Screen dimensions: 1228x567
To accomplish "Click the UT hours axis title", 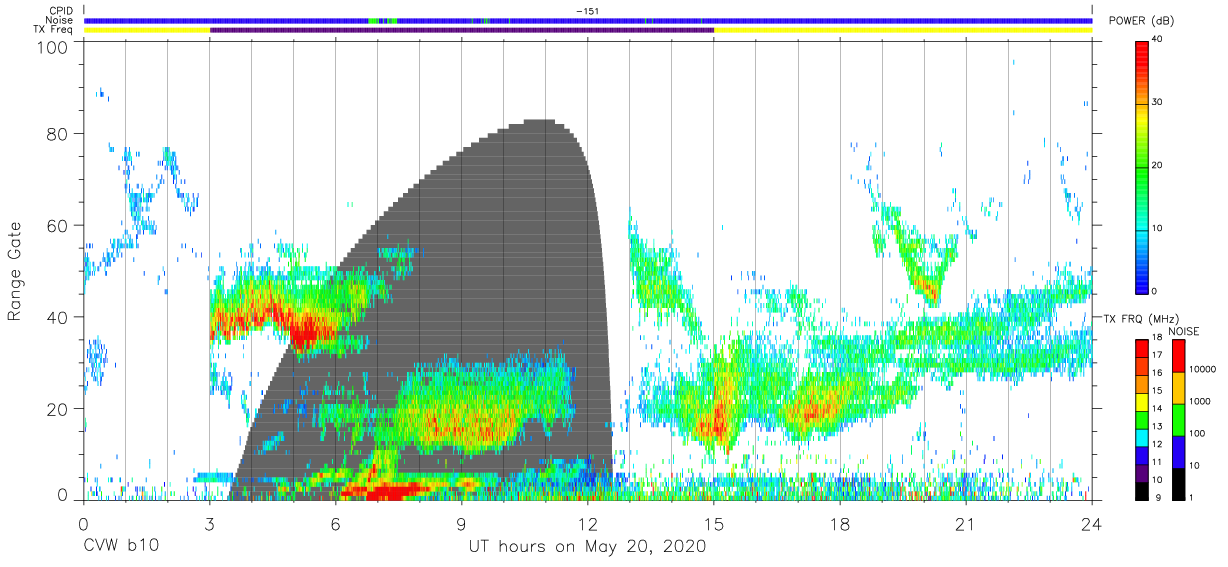I will pyautogui.click(x=587, y=548).
